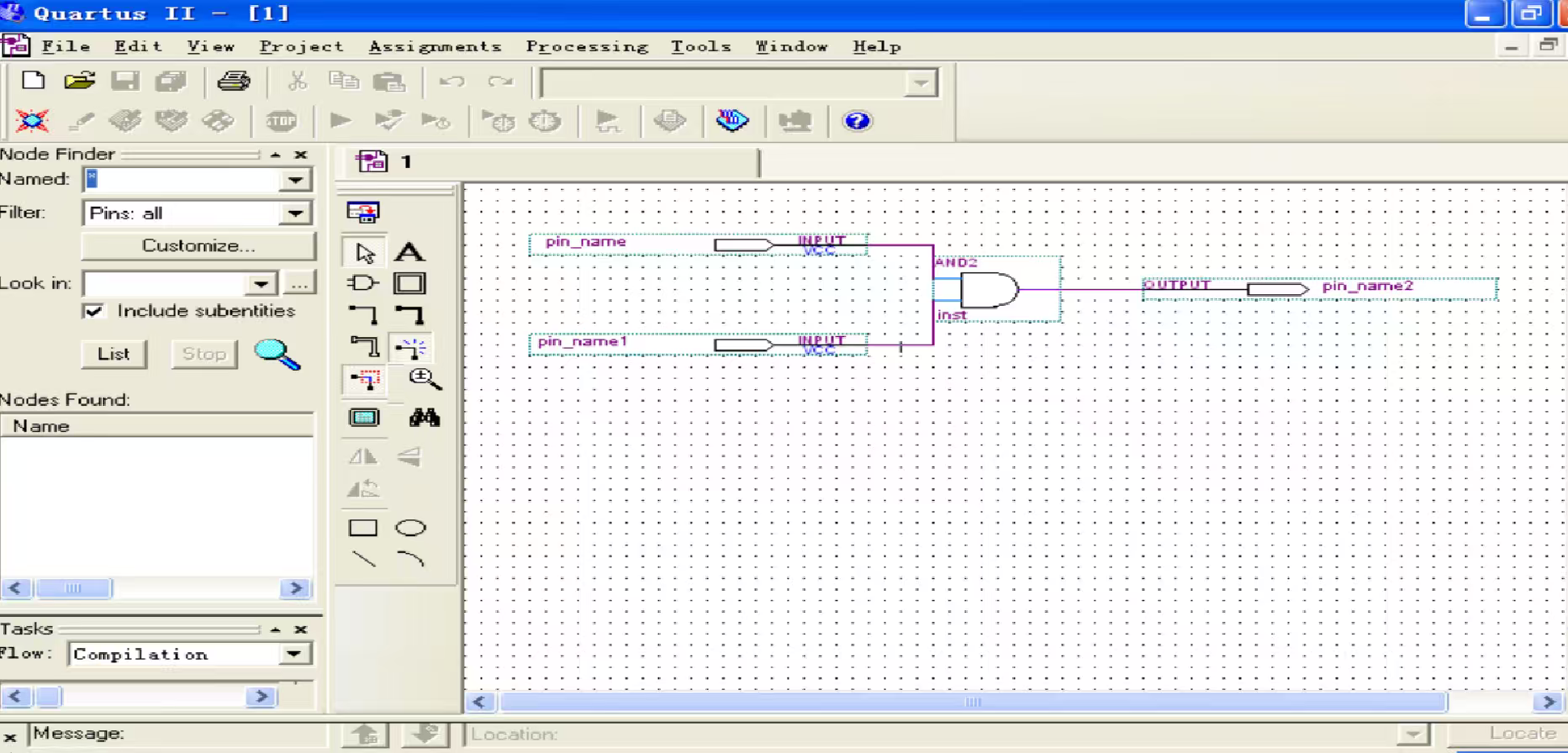Click the Customize... button
This screenshot has height=753, width=1568.
coord(198,246)
